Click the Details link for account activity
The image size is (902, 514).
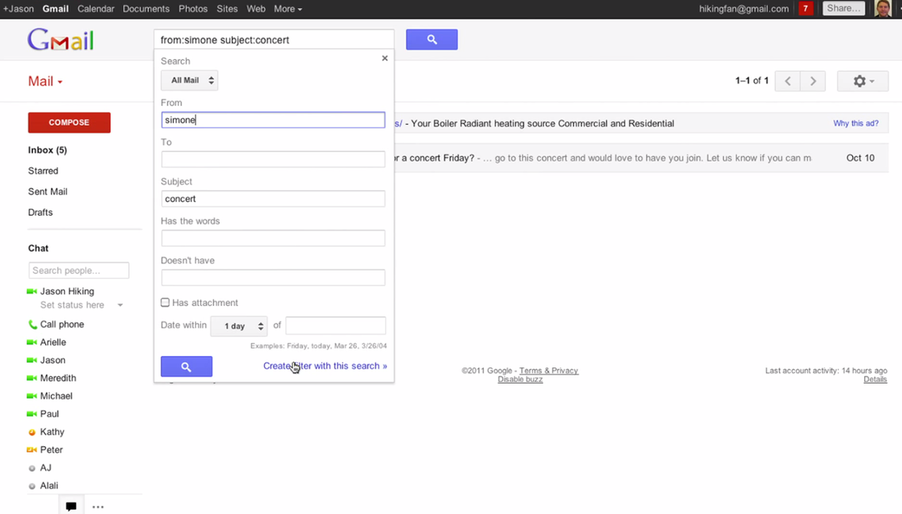tap(875, 379)
